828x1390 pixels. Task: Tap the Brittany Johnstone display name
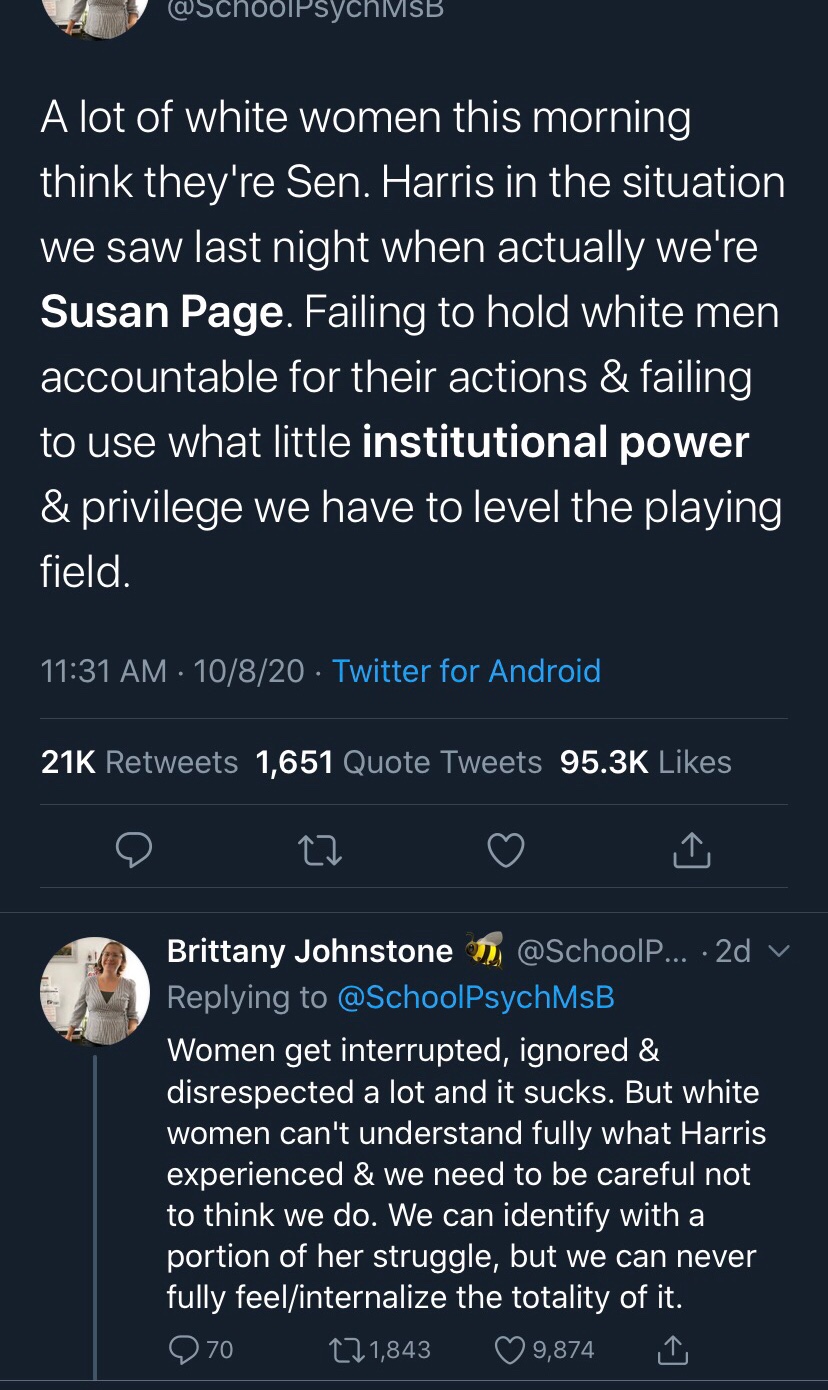pyautogui.click(x=310, y=951)
